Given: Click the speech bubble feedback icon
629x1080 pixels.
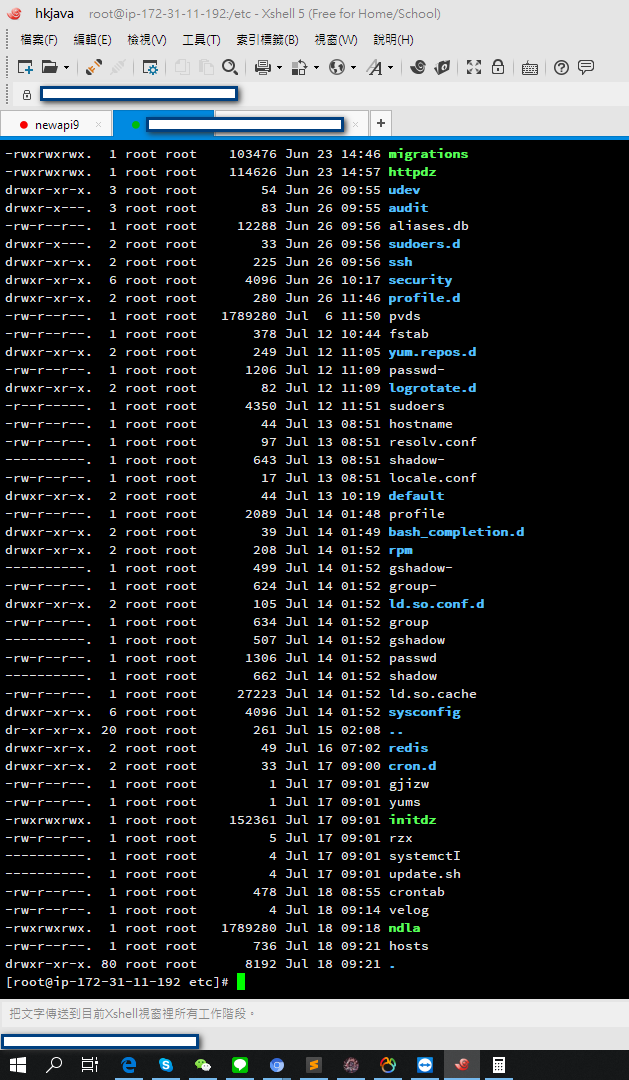Looking at the screenshot, I should (586, 67).
